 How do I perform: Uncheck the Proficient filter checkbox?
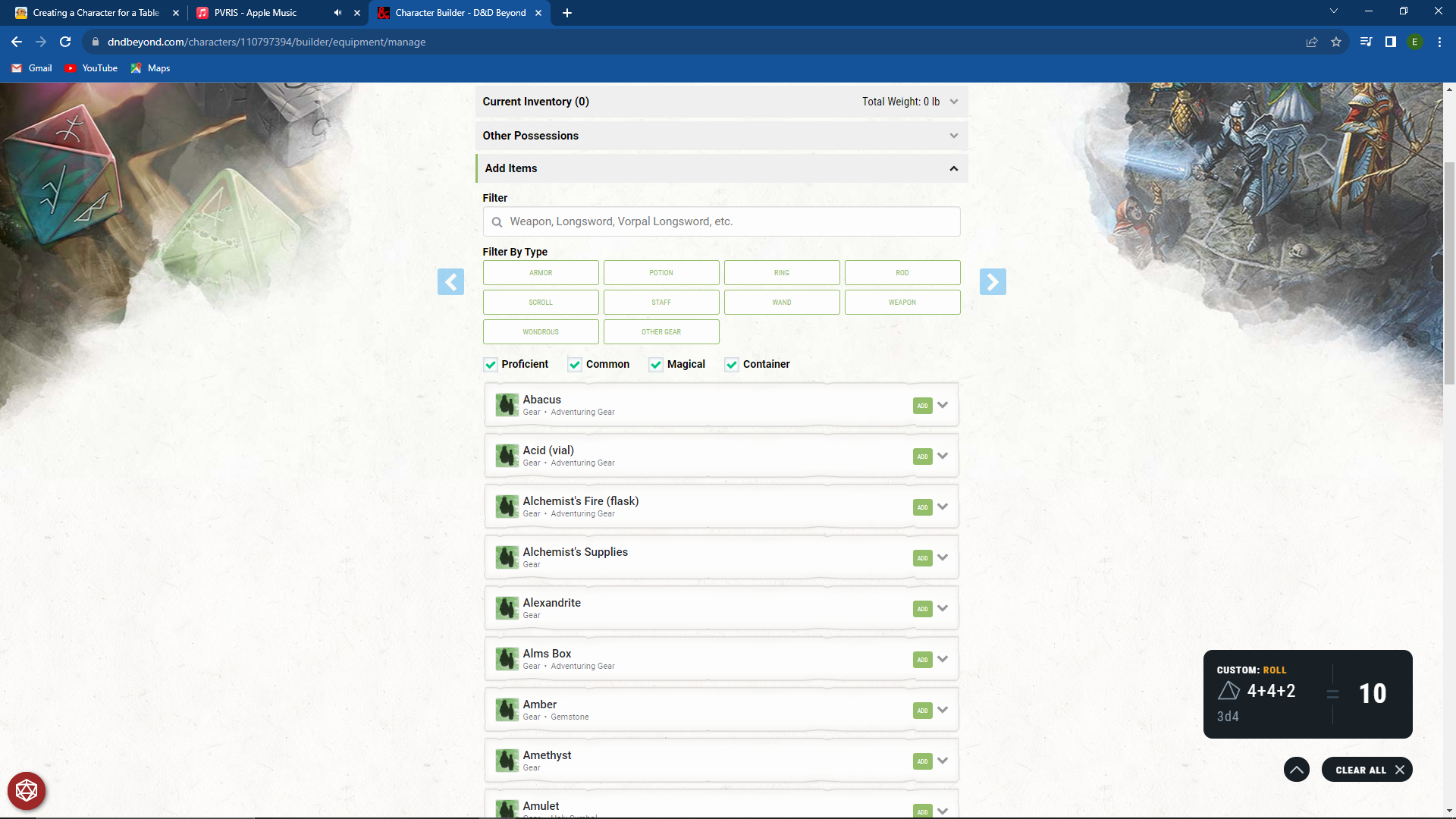click(490, 364)
